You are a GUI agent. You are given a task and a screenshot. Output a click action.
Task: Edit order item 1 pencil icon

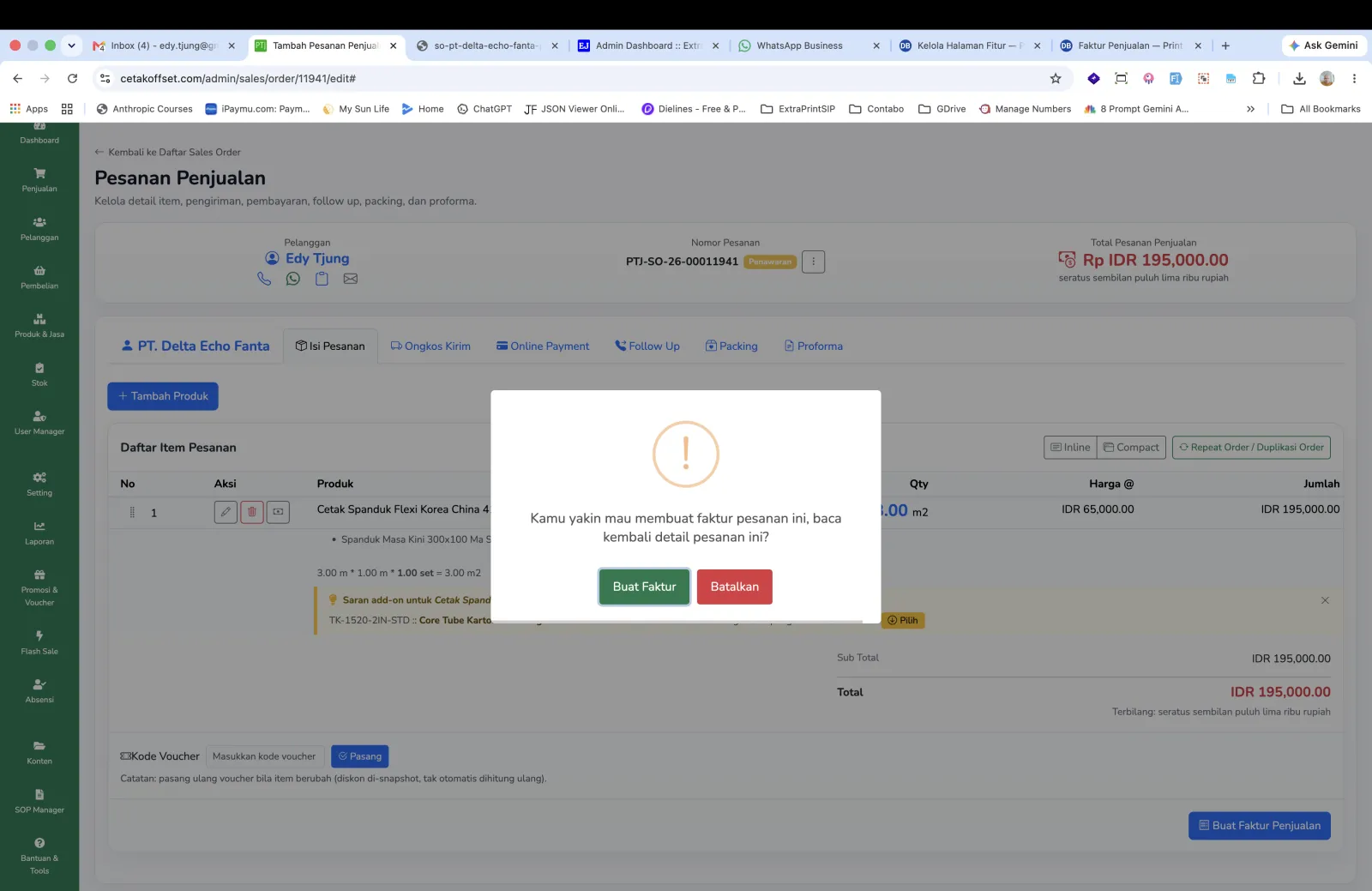click(x=226, y=512)
